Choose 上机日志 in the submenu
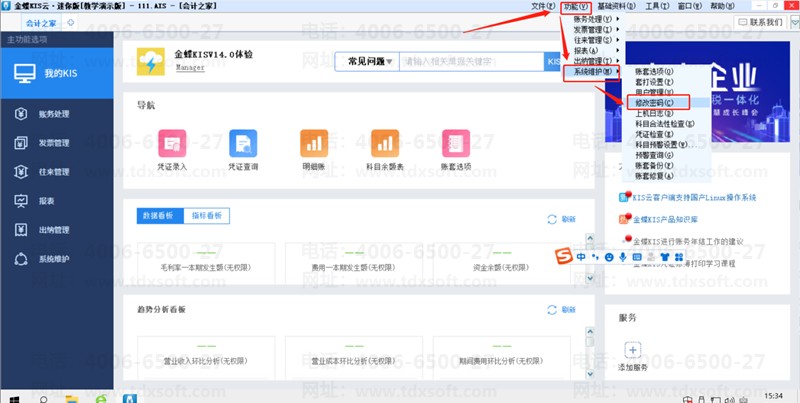The width and height of the screenshot is (800, 403). pos(657,113)
